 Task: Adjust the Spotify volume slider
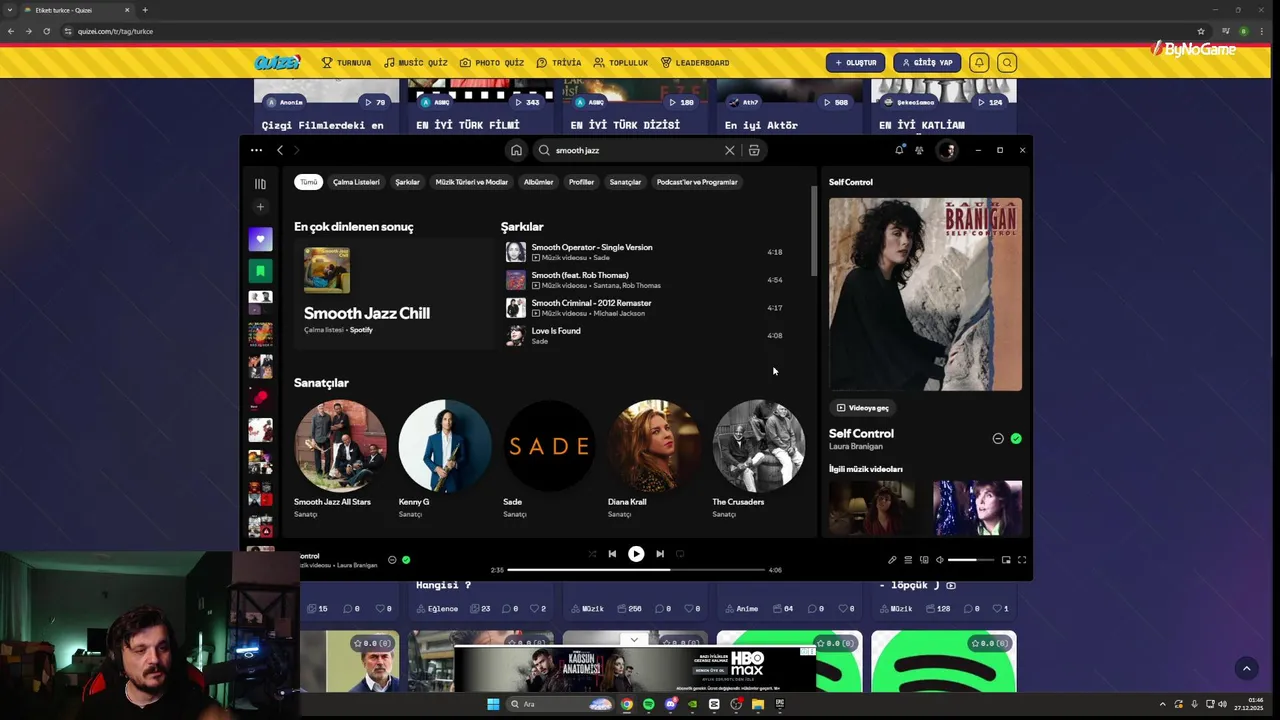[971, 560]
